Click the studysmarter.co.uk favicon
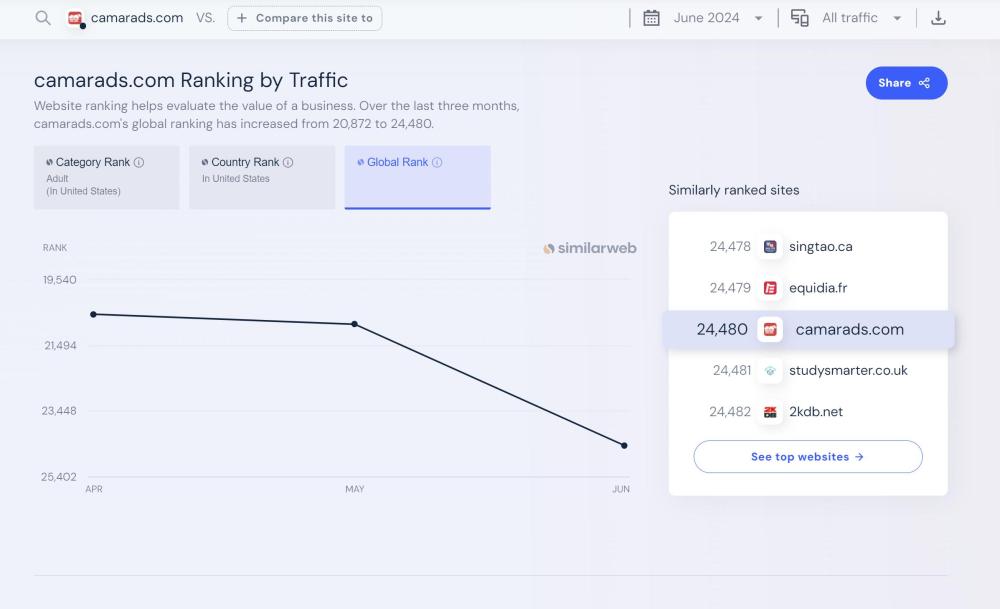 pos(770,371)
